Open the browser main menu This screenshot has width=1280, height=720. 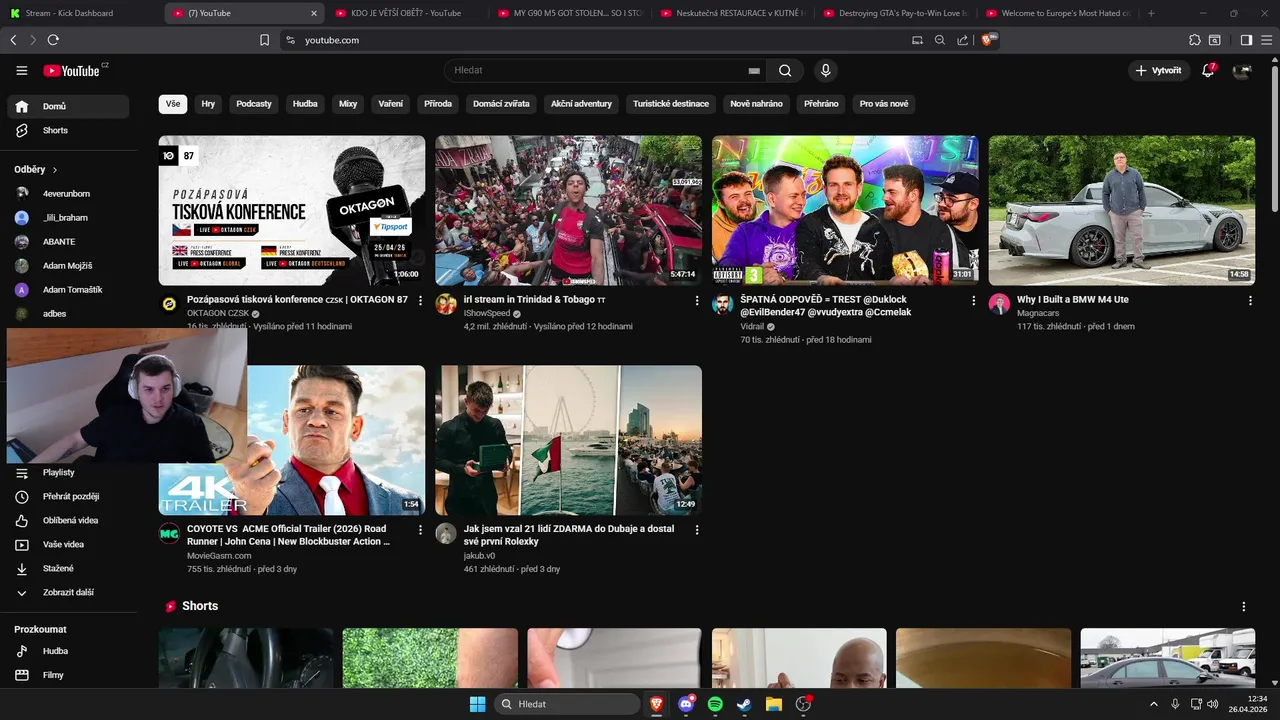point(1266,40)
